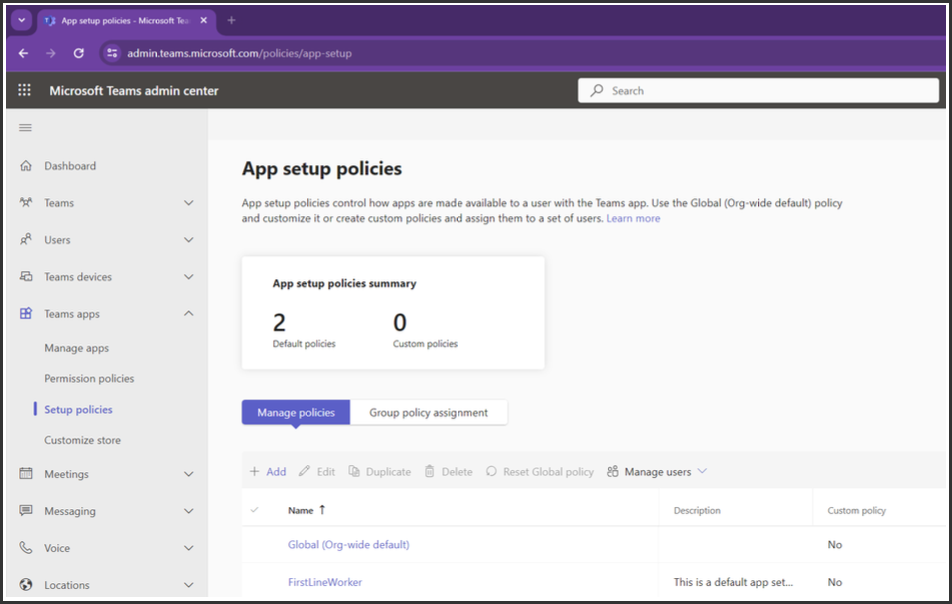This screenshot has height=604, width=952.
Task: Open Permission policies in sidebar
Action: [89, 378]
